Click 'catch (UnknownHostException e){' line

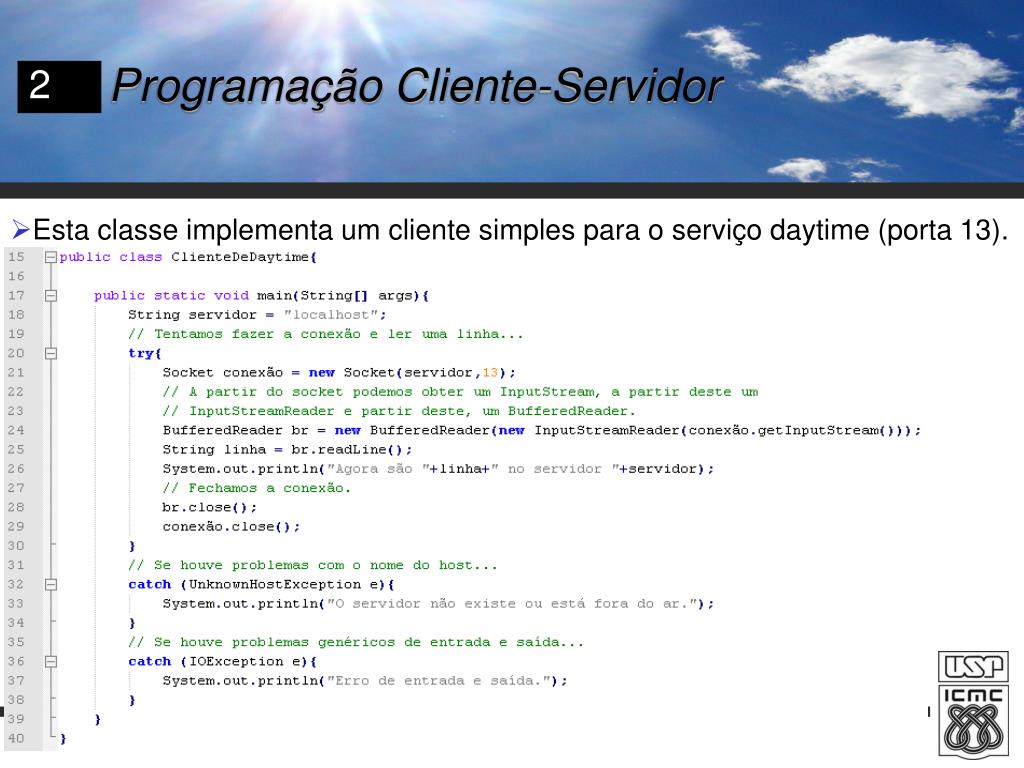tap(261, 584)
